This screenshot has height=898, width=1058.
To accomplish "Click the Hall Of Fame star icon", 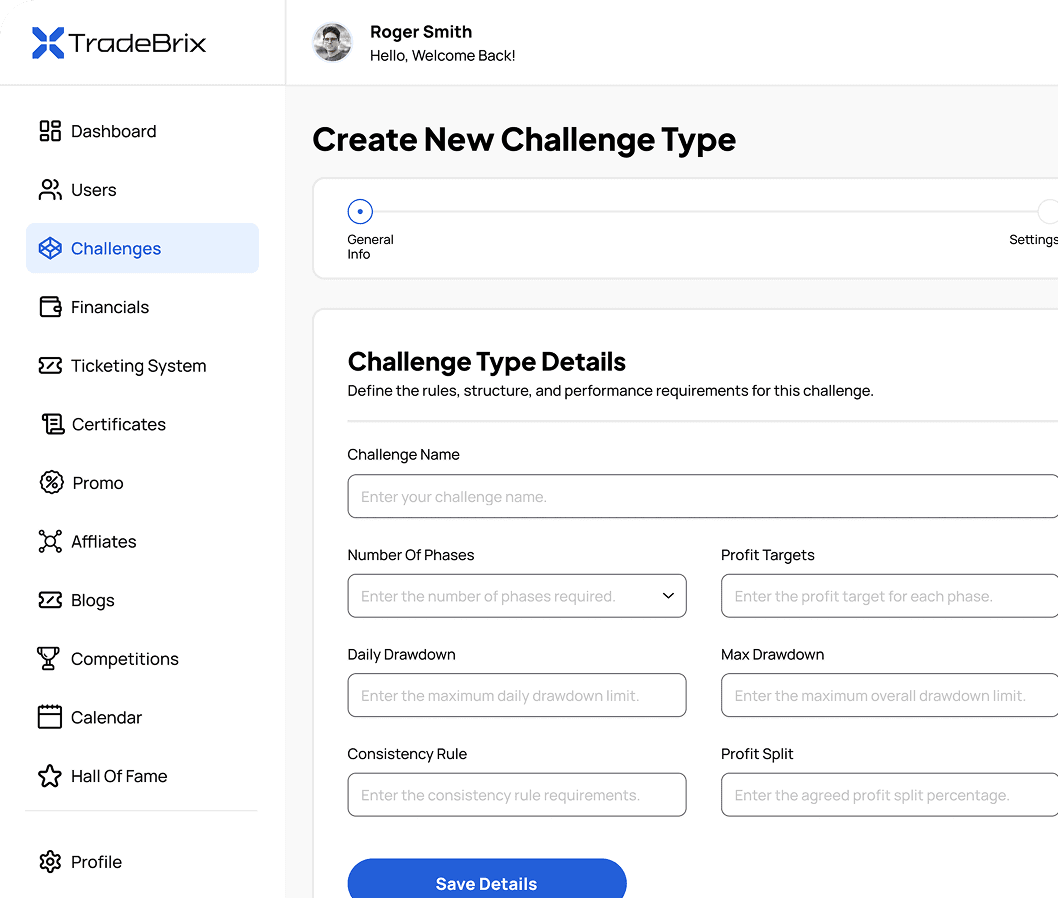I will coord(50,776).
